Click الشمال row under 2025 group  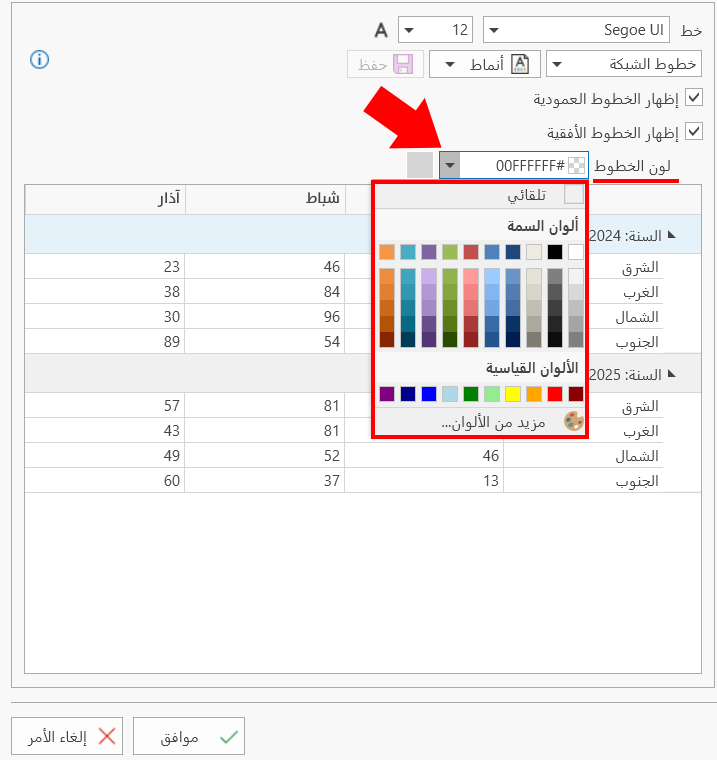(584, 456)
